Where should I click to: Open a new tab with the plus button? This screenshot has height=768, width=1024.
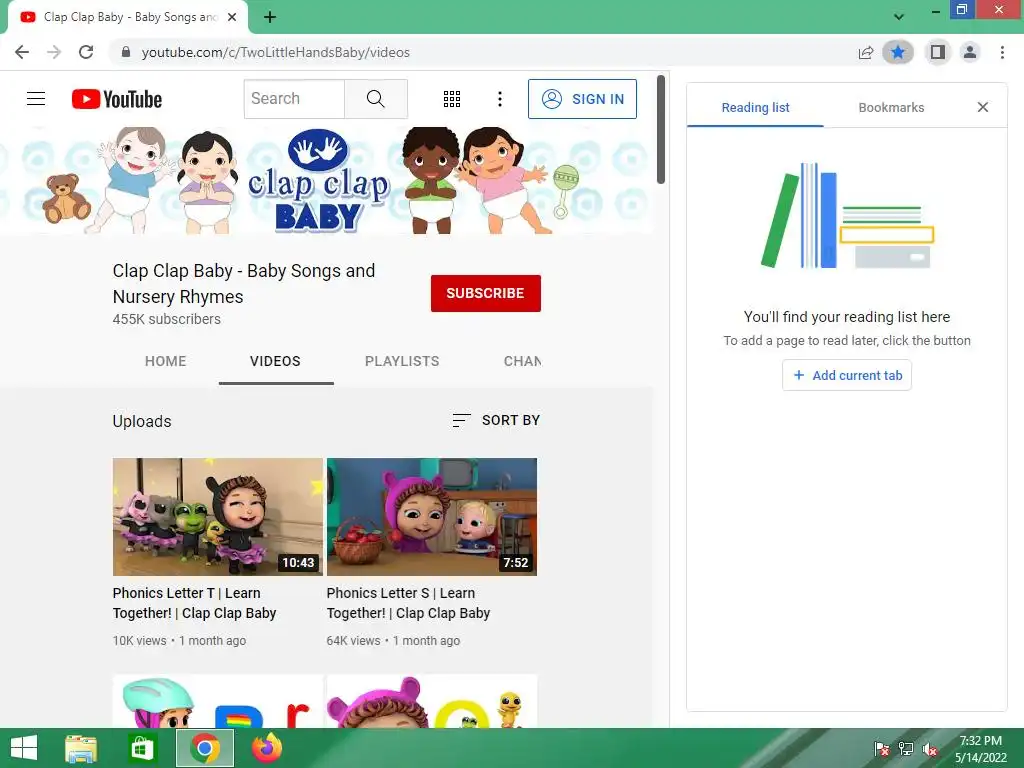[x=270, y=17]
